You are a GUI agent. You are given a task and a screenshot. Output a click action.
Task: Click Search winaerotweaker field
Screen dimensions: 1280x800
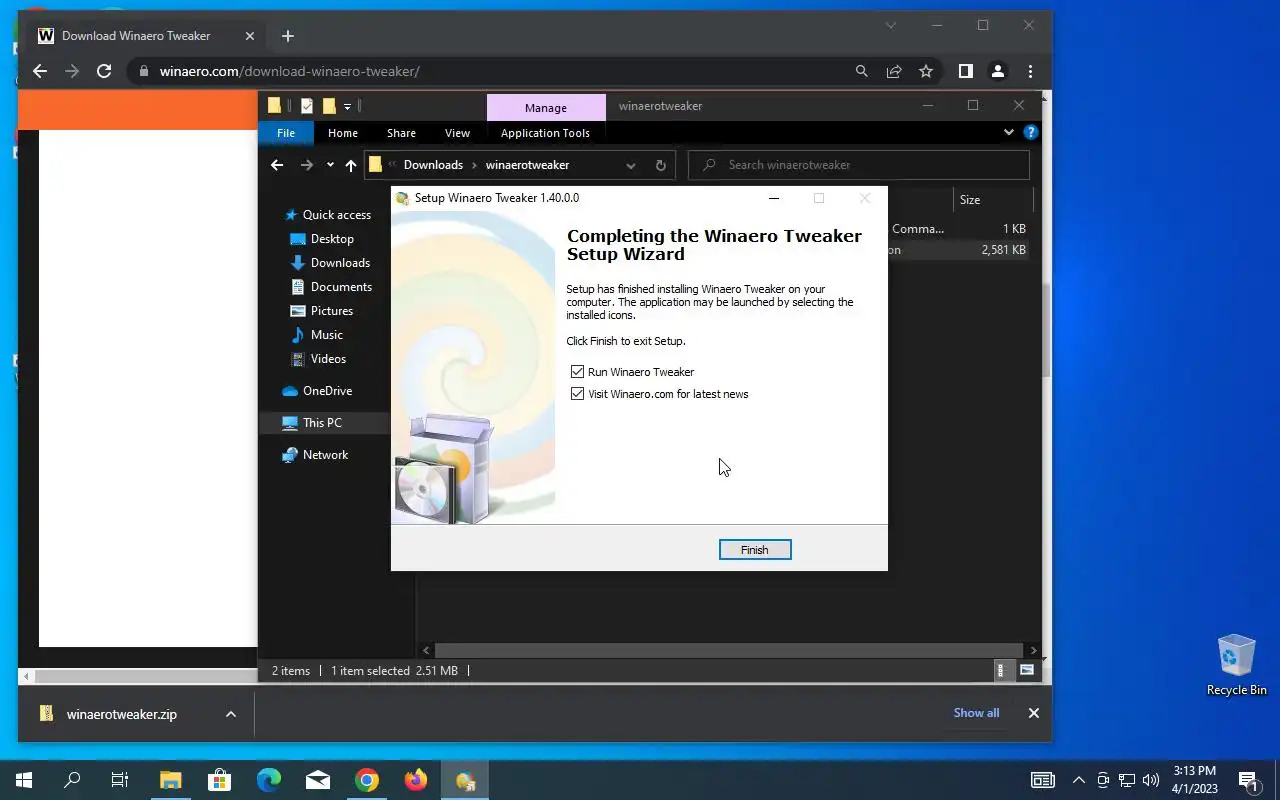tap(859, 165)
